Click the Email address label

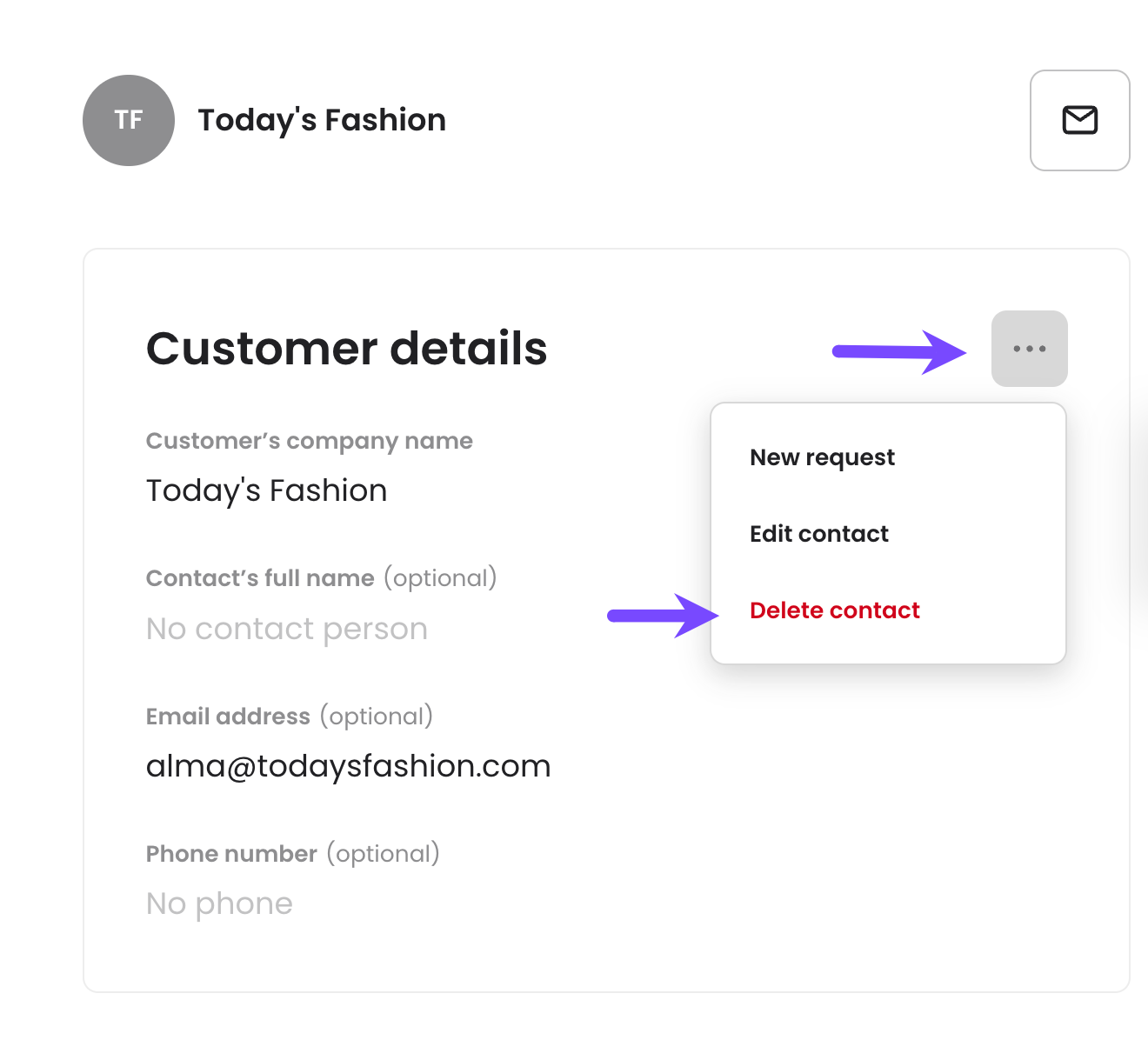click(x=228, y=717)
